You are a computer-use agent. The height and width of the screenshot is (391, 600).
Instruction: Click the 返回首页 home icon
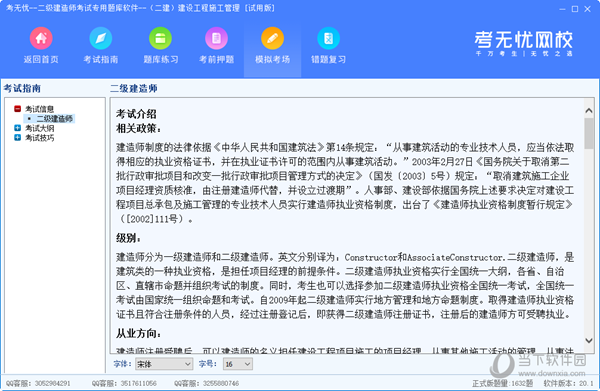41,38
